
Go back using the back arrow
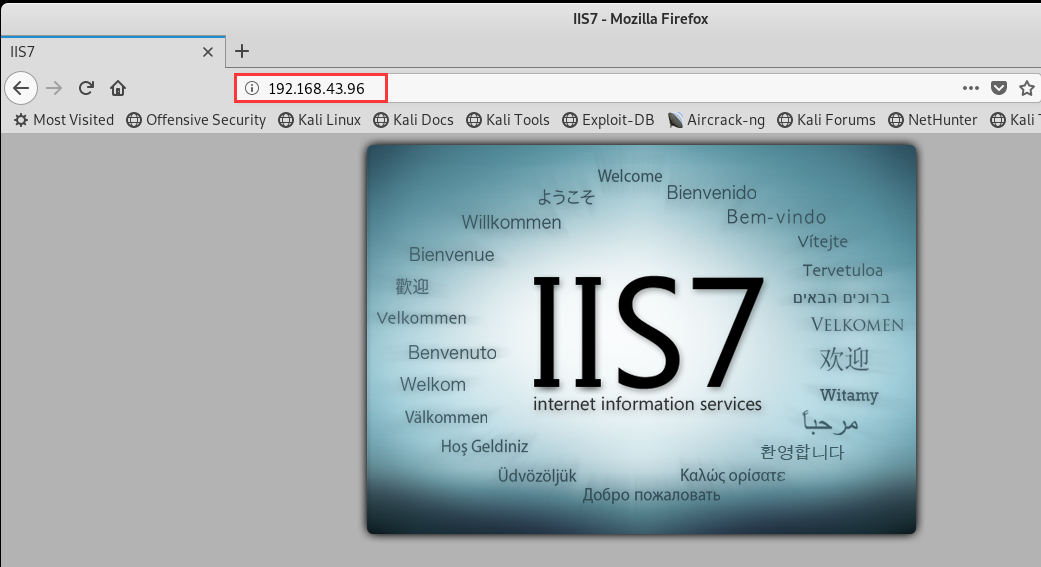tap(21, 88)
